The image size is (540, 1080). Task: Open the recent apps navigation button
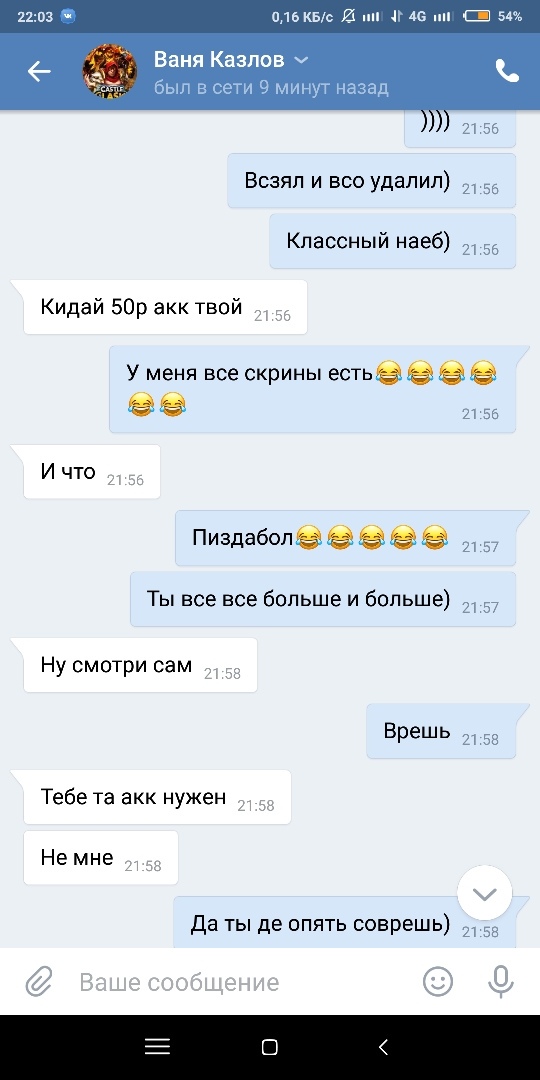coord(158,1048)
